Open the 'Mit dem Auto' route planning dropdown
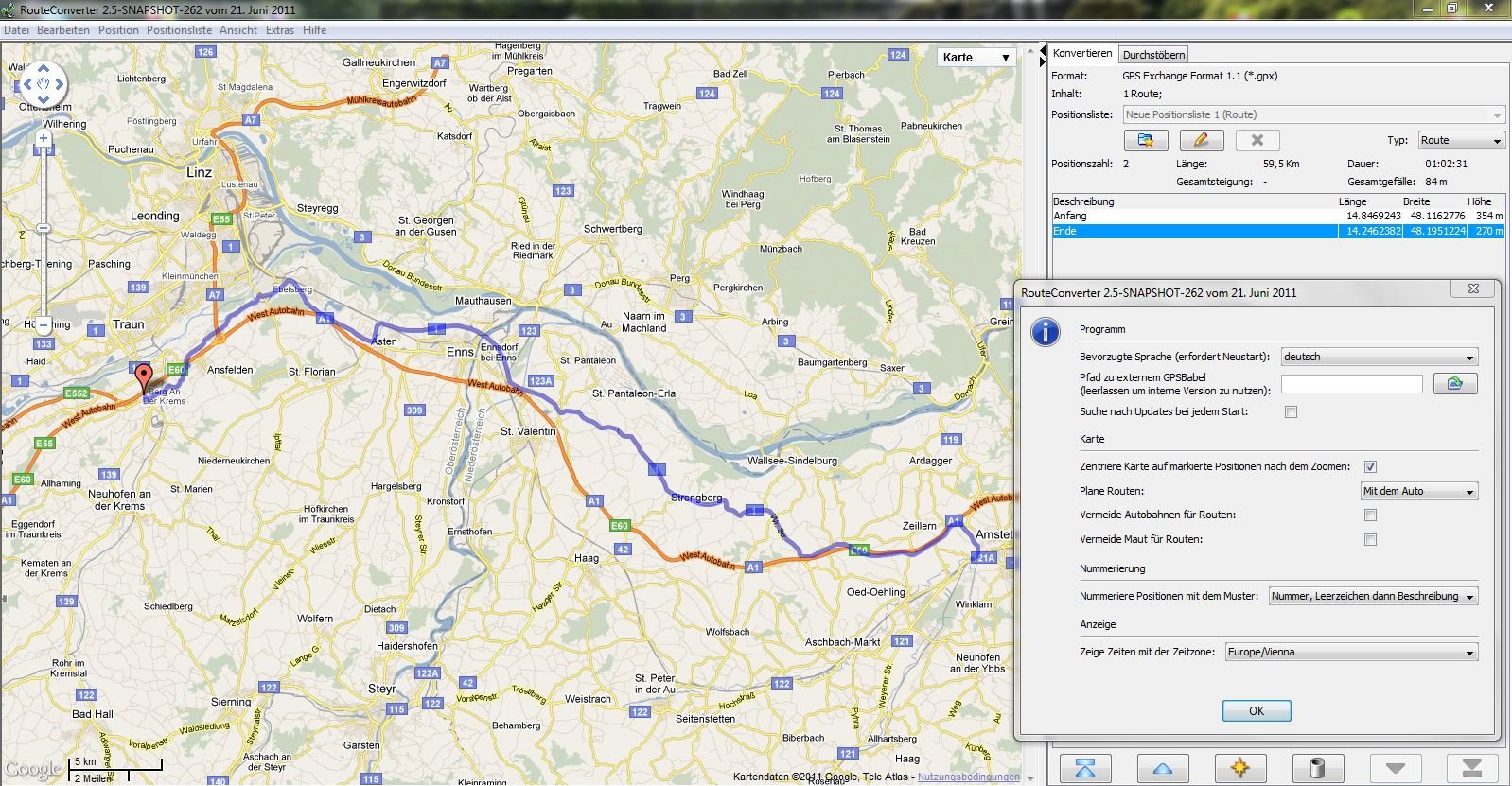Image resolution: width=1512 pixels, height=786 pixels. coord(1418,491)
